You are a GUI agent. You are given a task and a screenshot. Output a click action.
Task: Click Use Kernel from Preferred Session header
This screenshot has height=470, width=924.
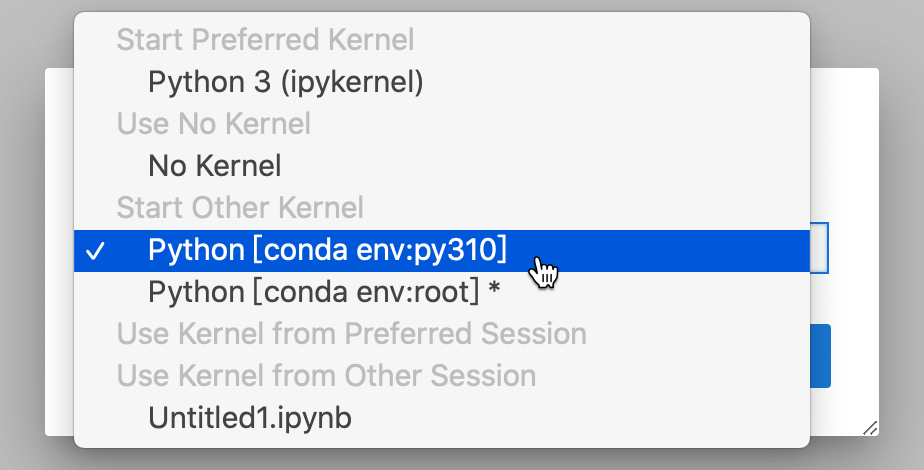tap(351, 333)
